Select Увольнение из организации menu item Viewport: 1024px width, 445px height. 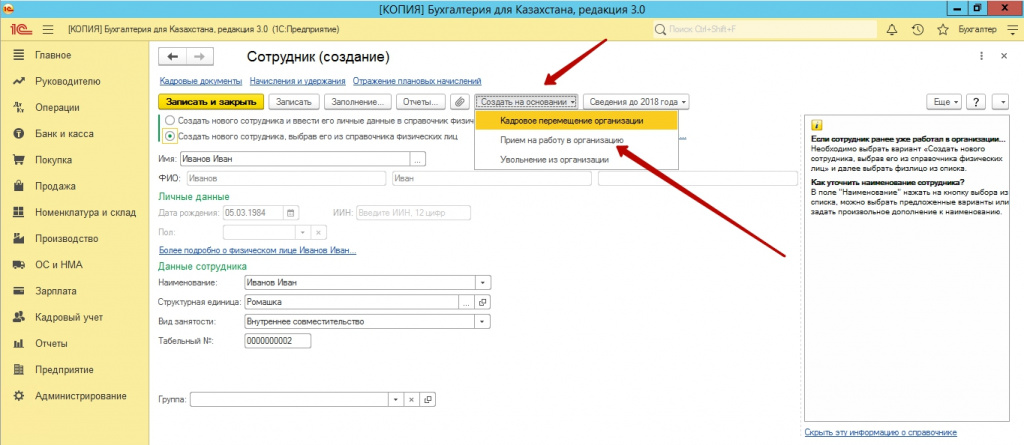click(577, 159)
